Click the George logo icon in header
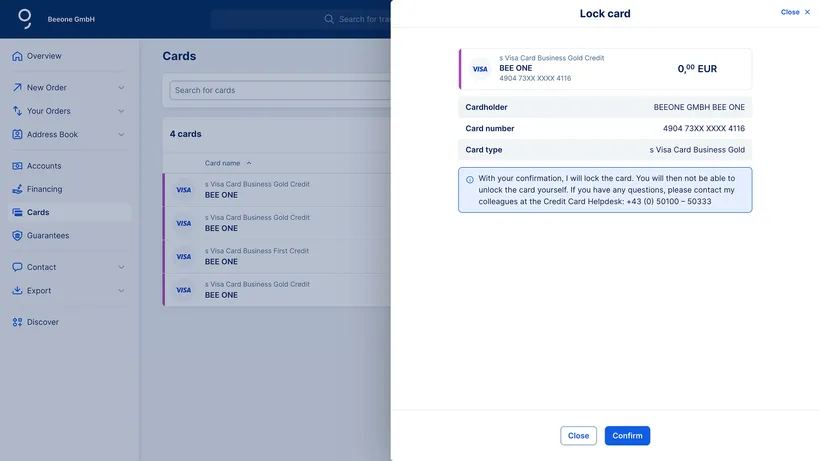The image size is (820, 461). tap(25, 18)
